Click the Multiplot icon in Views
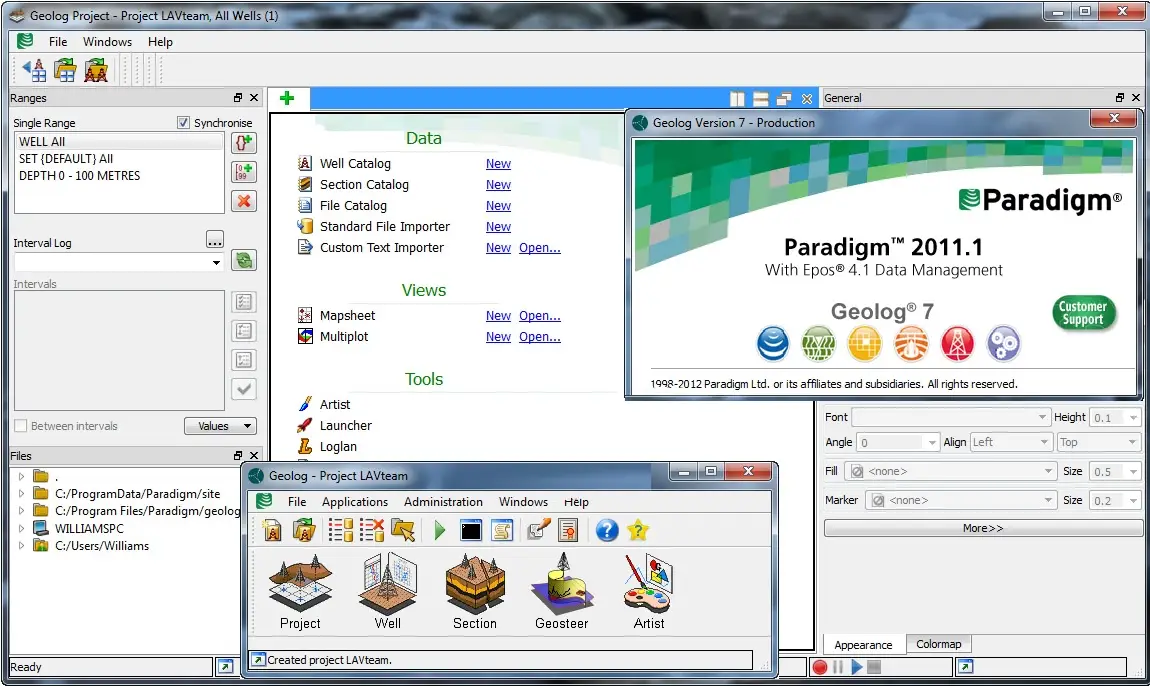Viewport: 1150px width, 686px height. pyautogui.click(x=304, y=337)
